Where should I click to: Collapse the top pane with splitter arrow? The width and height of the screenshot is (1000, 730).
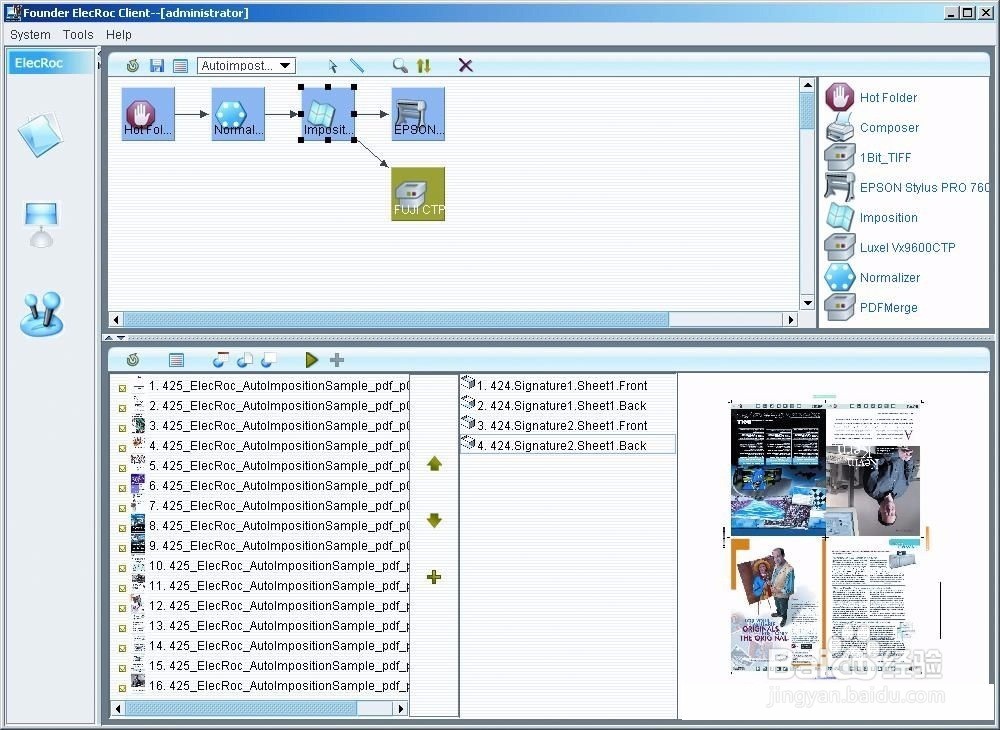108,338
